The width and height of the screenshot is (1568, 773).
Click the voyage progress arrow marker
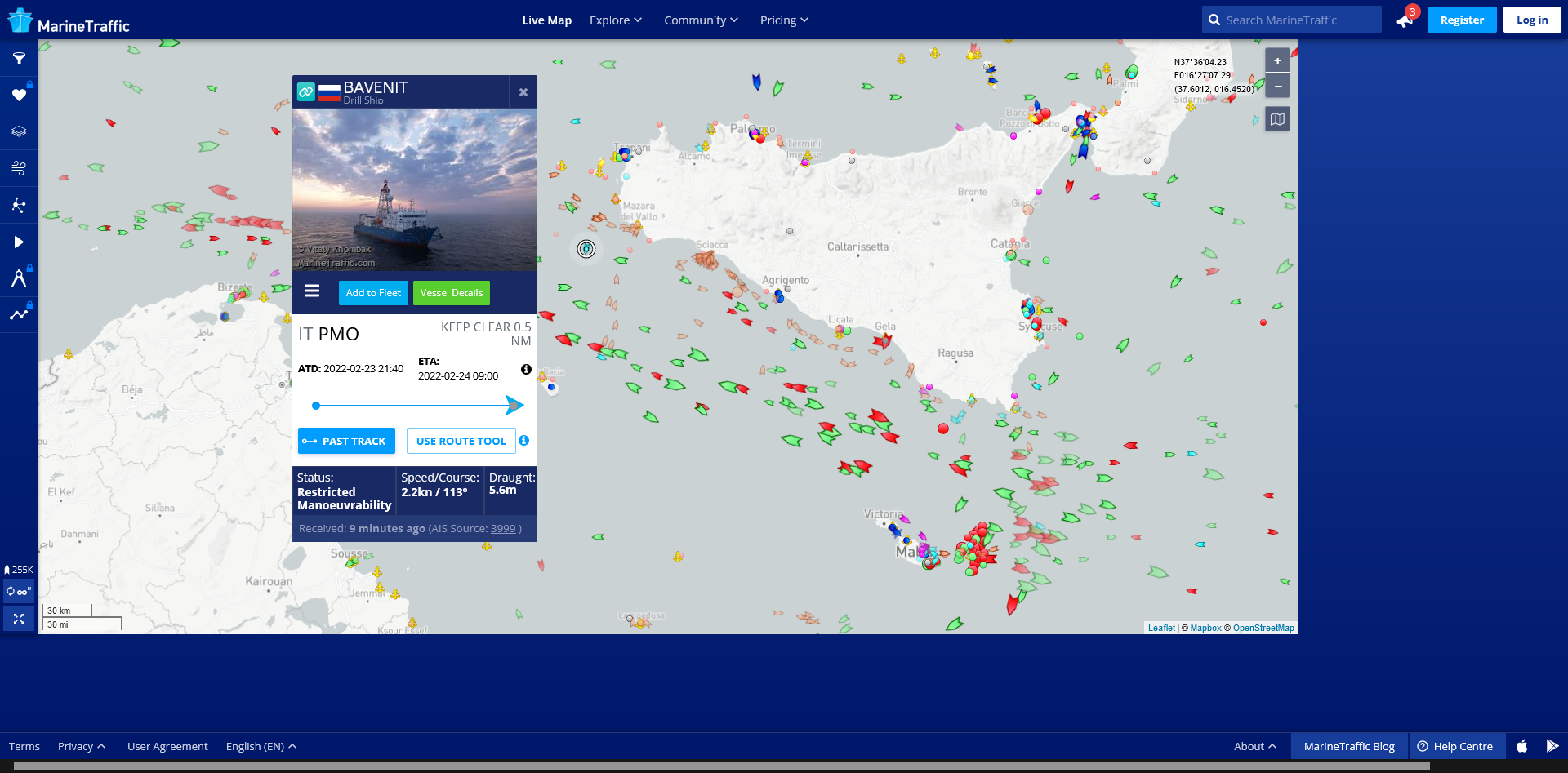click(x=514, y=405)
